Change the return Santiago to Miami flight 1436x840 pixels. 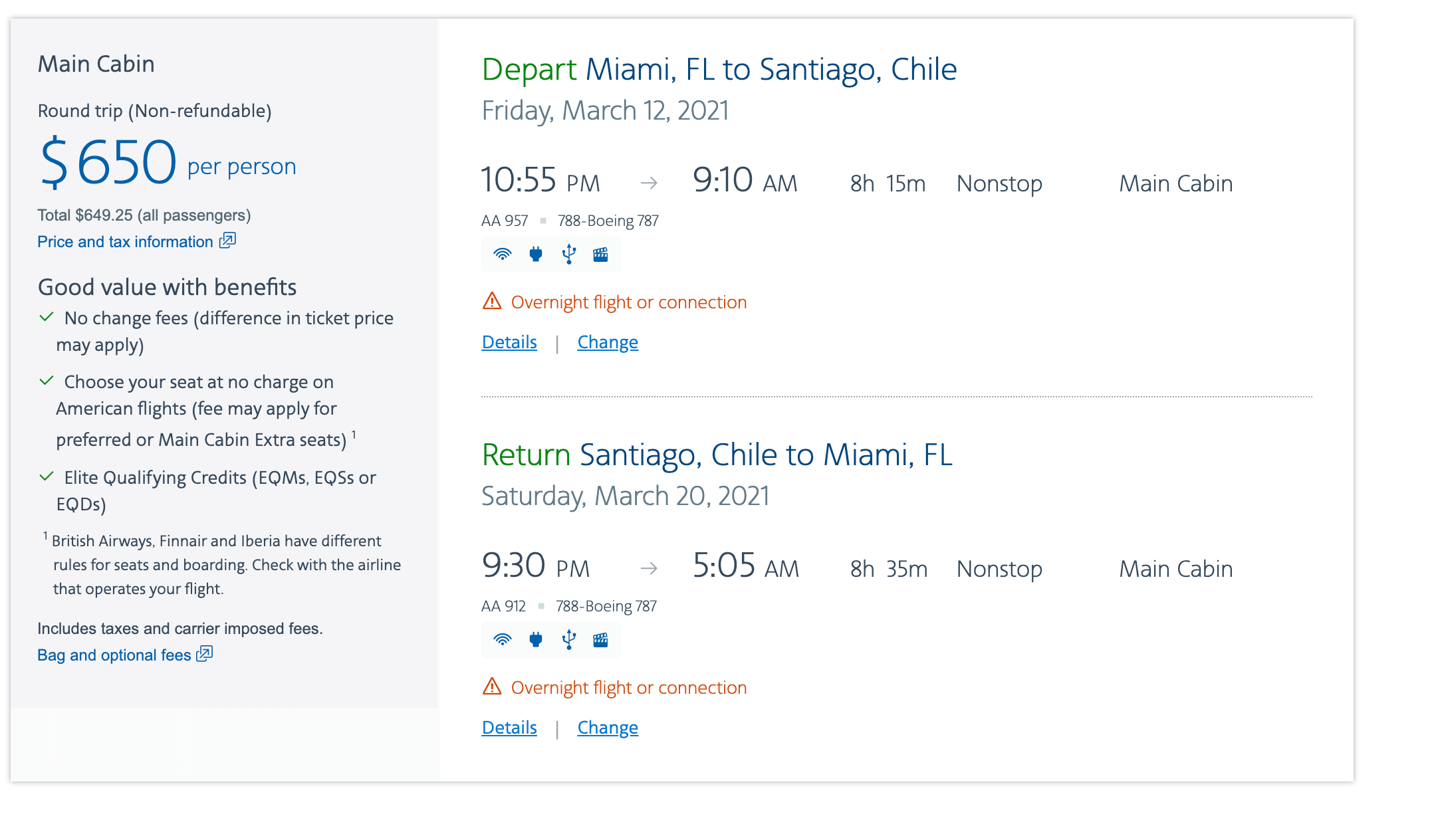[x=608, y=728]
